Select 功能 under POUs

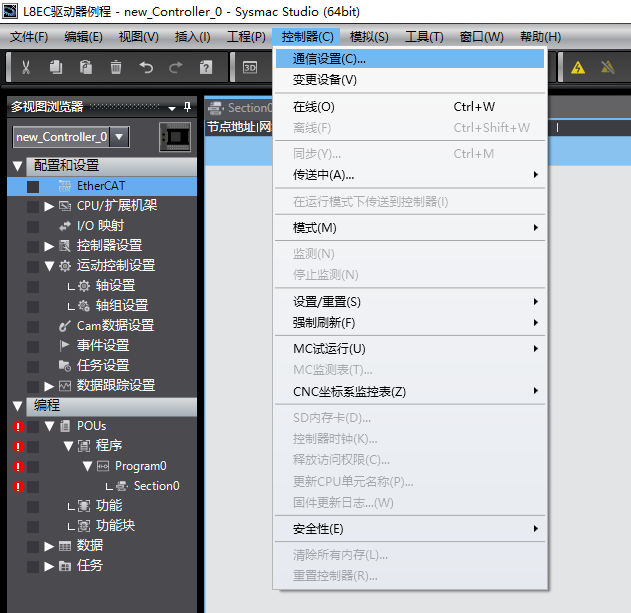point(109,506)
